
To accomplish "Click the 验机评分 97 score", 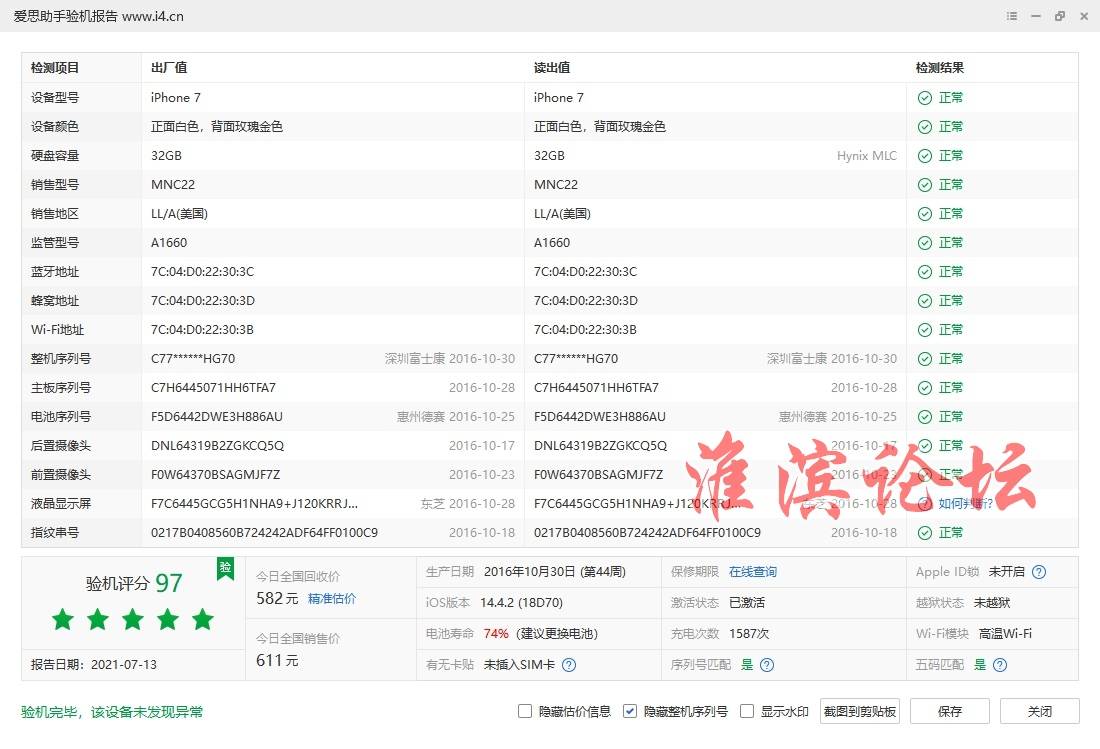I will [x=134, y=583].
